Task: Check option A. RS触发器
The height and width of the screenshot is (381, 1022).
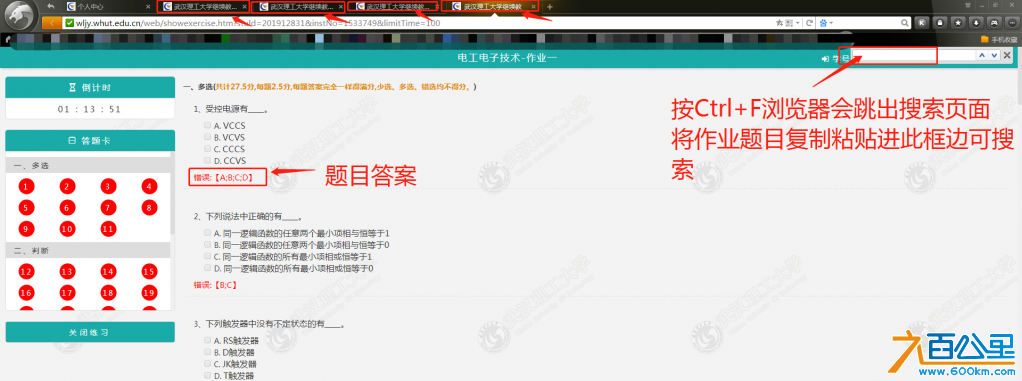Action: pyautogui.click(x=207, y=340)
